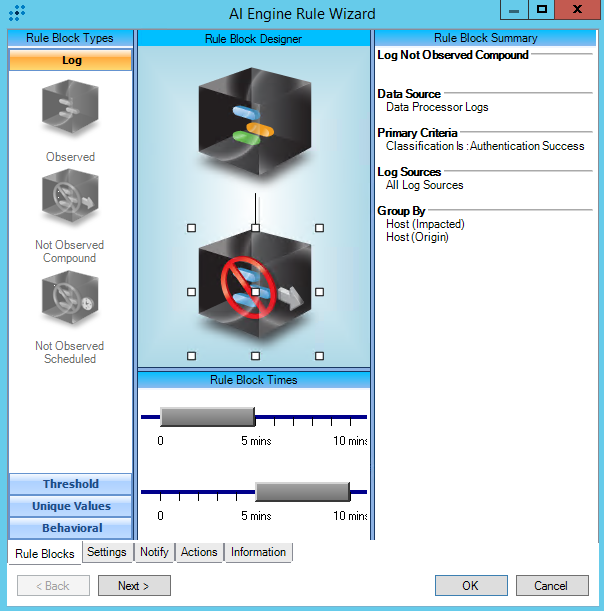Click the AI Engine app icon in title bar
The height and width of the screenshot is (611, 604).
pos(17,14)
